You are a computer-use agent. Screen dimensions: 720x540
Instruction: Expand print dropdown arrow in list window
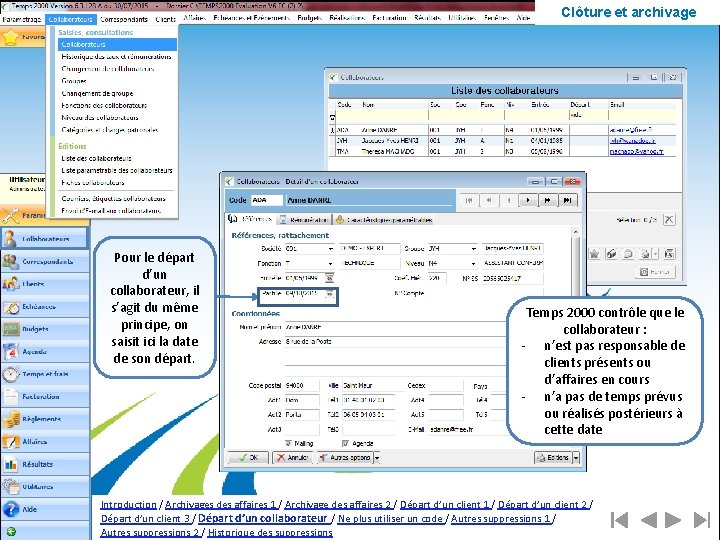click(655, 254)
